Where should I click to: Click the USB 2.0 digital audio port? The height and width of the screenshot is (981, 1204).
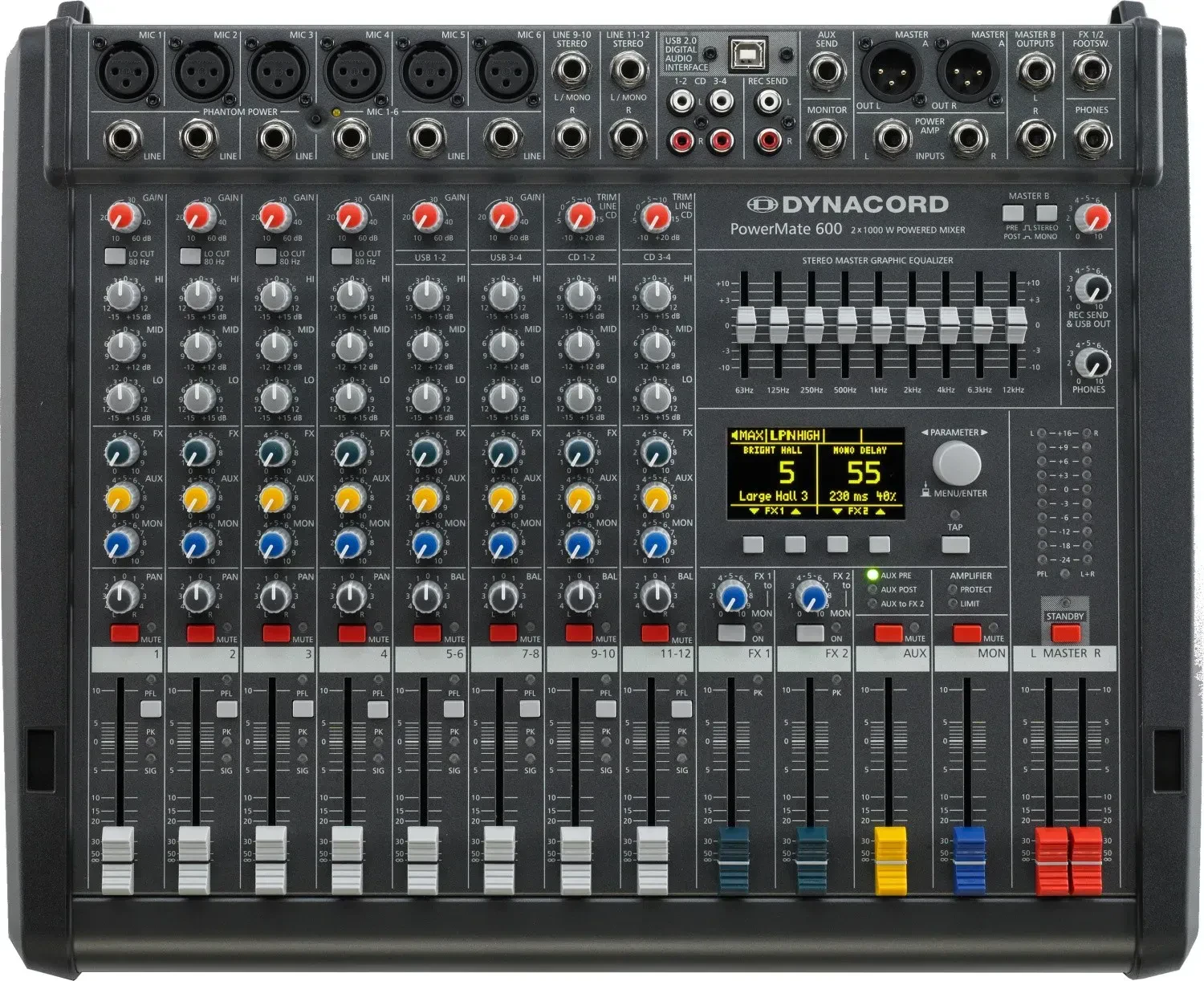(x=742, y=54)
